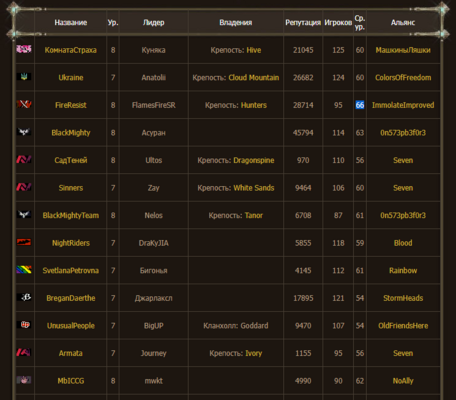Select the MbICCG clan crest icon

[x=24, y=380]
